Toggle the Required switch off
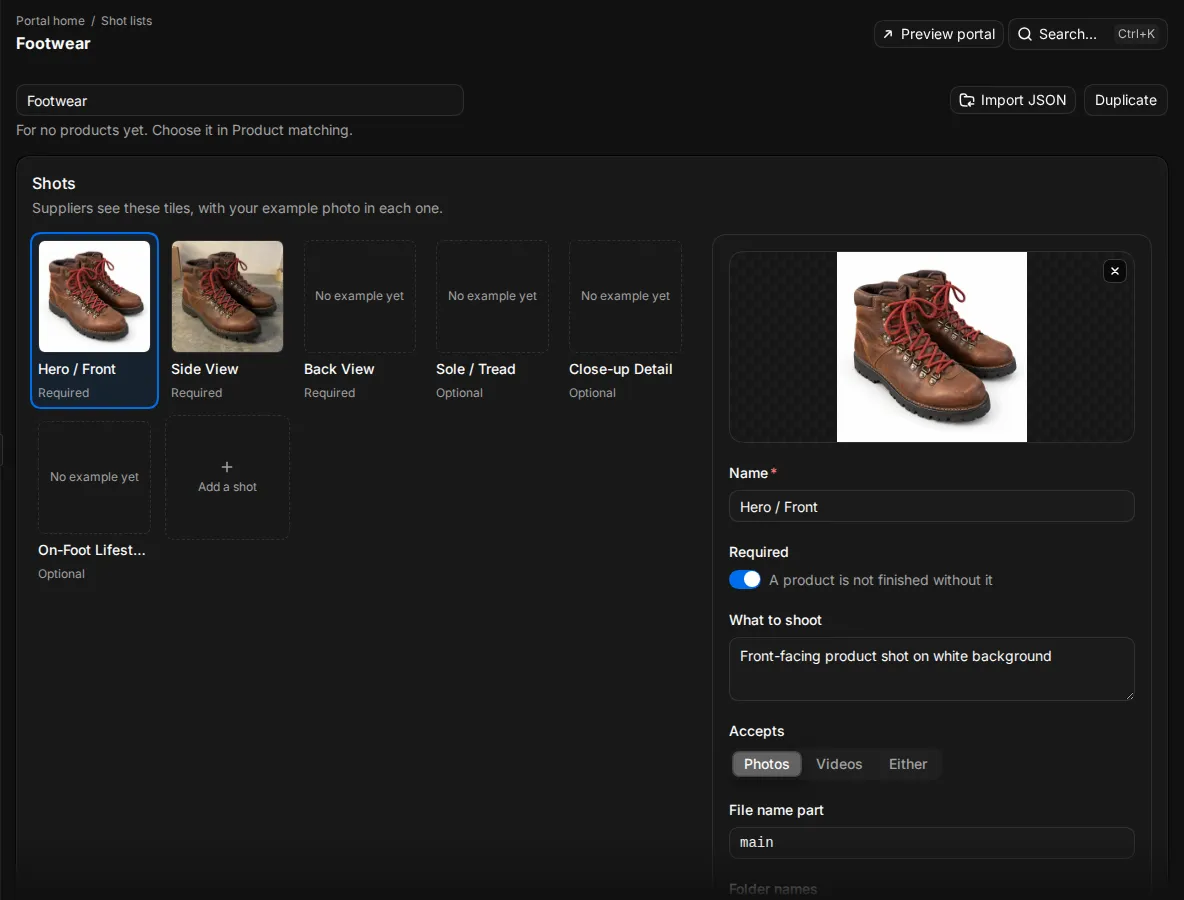This screenshot has width=1184, height=900. (745, 579)
